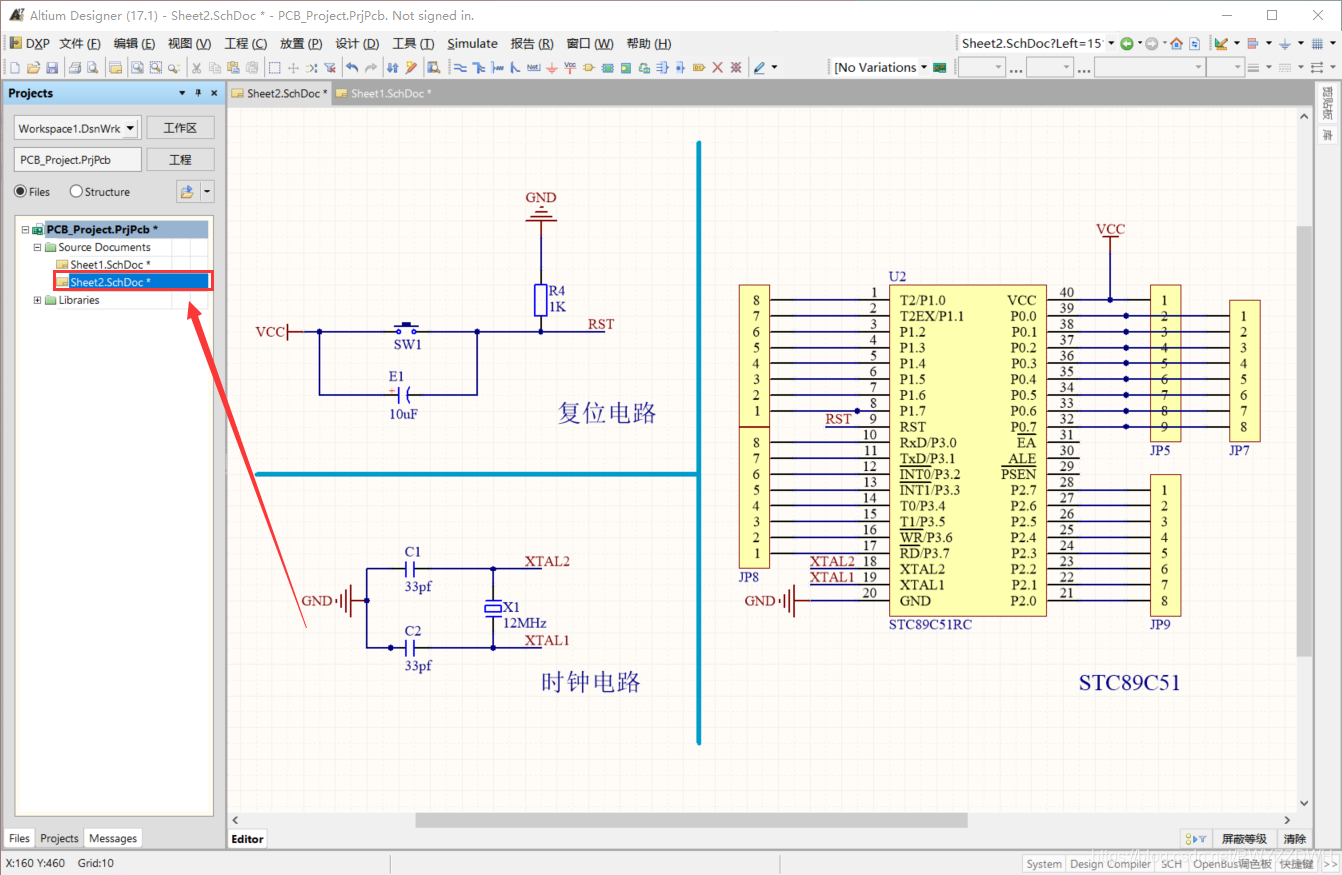Click the Place Part component icon

click(x=588, y=67)
